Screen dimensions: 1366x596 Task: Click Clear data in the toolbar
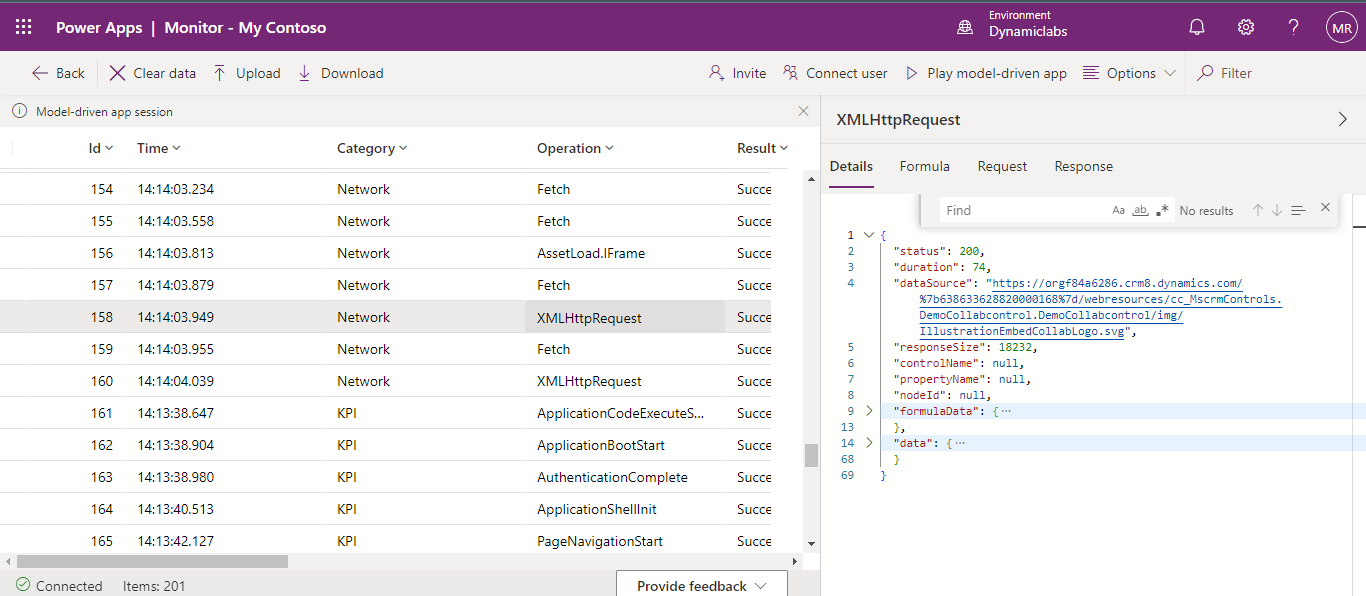tap(153, 73)
